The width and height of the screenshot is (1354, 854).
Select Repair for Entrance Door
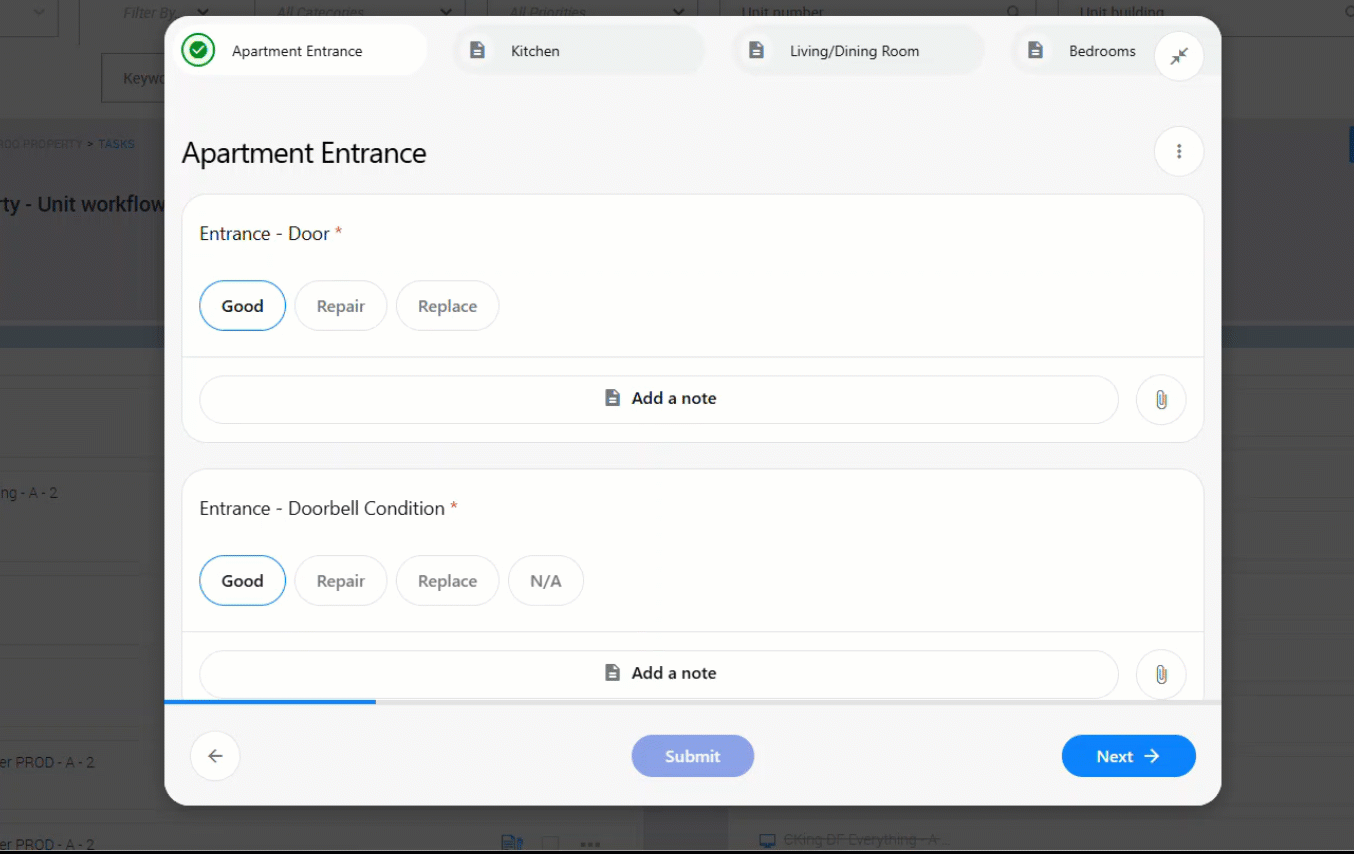(340, 306)
